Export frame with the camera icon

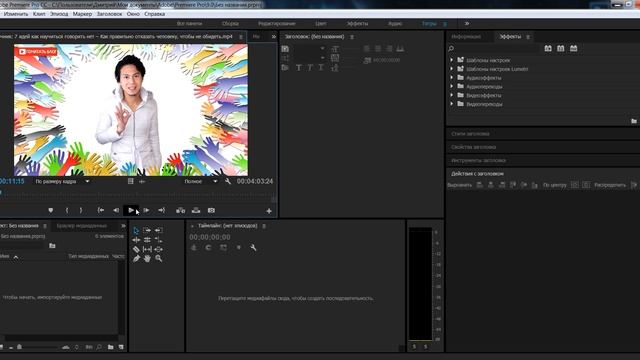click(x=211, y=210)
